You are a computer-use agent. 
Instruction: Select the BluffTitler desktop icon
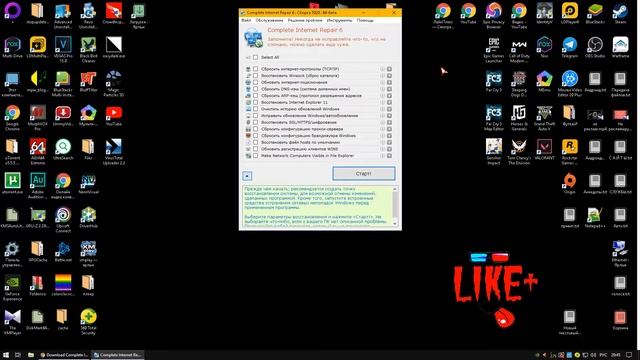88,82
